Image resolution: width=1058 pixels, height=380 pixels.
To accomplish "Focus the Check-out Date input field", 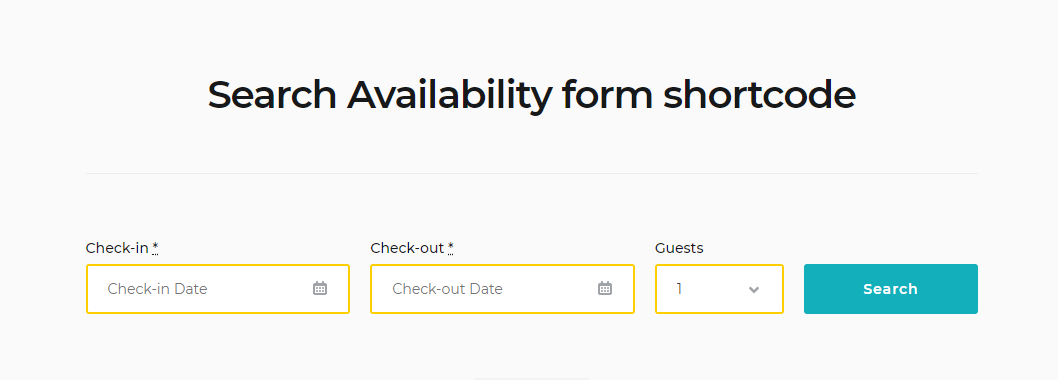I will click(503, 289).
